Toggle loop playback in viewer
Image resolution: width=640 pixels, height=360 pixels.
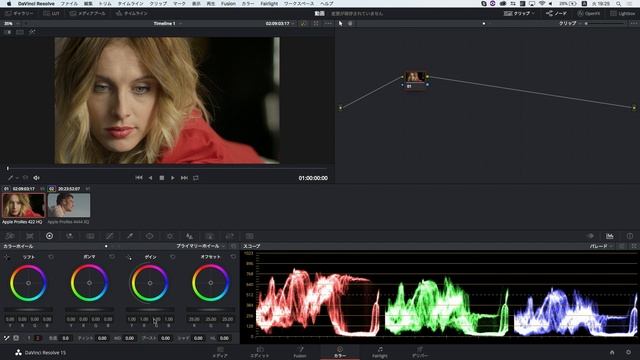(x=196, y=178)
